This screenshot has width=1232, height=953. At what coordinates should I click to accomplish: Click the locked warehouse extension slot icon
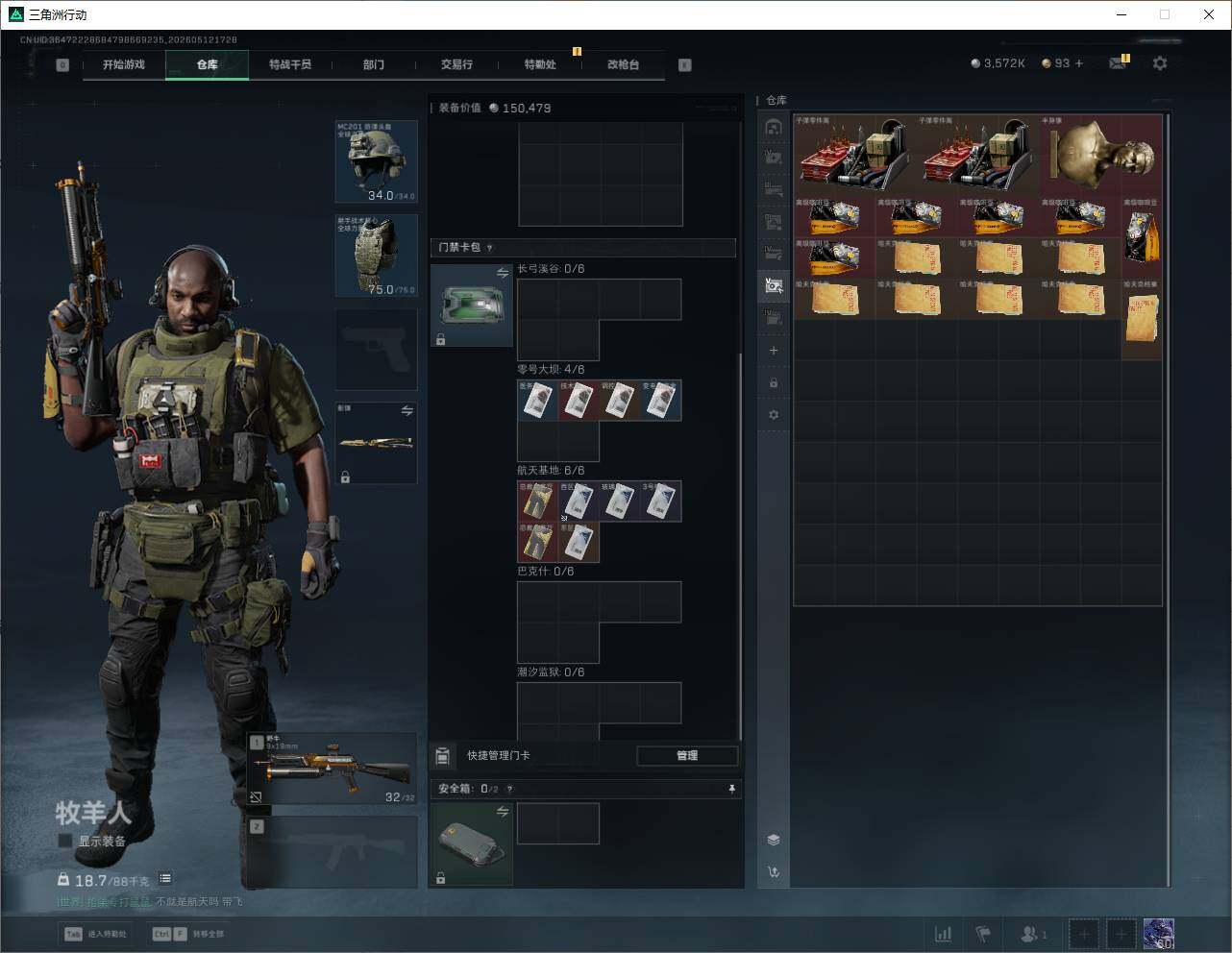coord(774,383)
